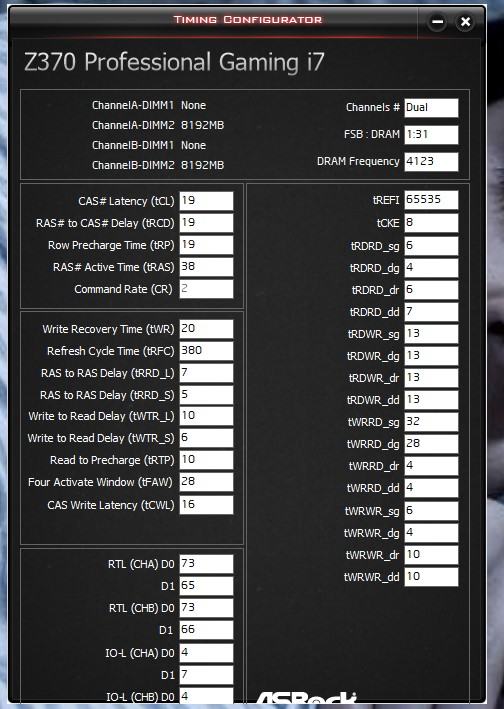Click the tRDRD_sg field
This screenshot has width=504, height=709.
[x=431, y=246]
